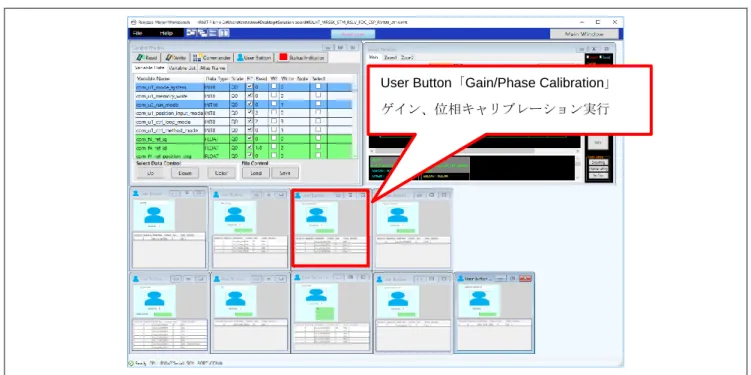Toggle R? checkbox for com_u1_mode_system

click(x=249, y=87)
